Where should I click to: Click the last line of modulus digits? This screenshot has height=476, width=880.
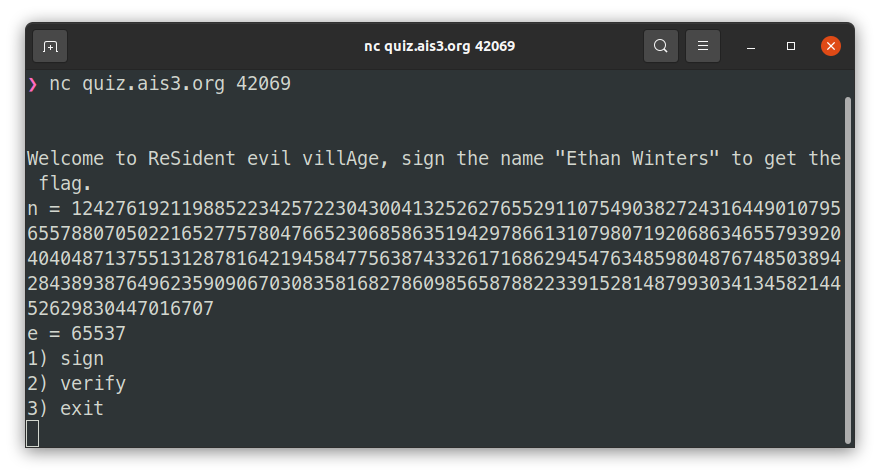(x=120, y=309)
